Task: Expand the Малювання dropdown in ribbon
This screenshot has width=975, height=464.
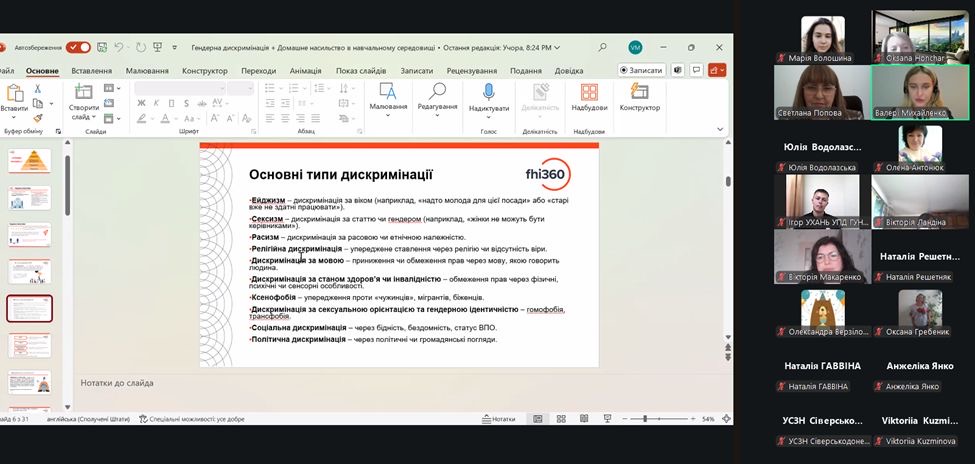Action: point(388,114)
